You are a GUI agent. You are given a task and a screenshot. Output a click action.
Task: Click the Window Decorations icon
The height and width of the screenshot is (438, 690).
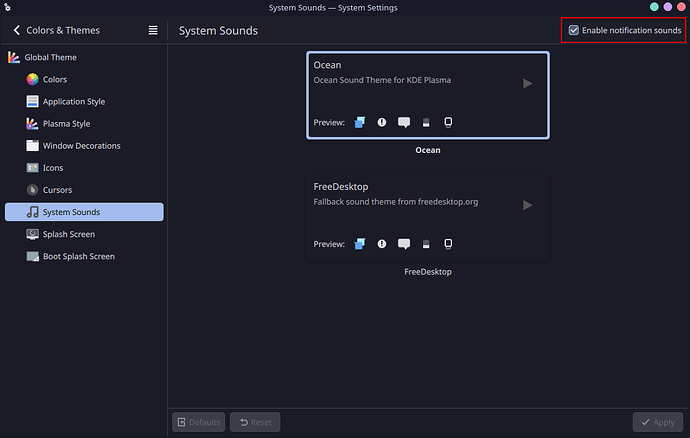pyautogui.click(x=32, y=146)
